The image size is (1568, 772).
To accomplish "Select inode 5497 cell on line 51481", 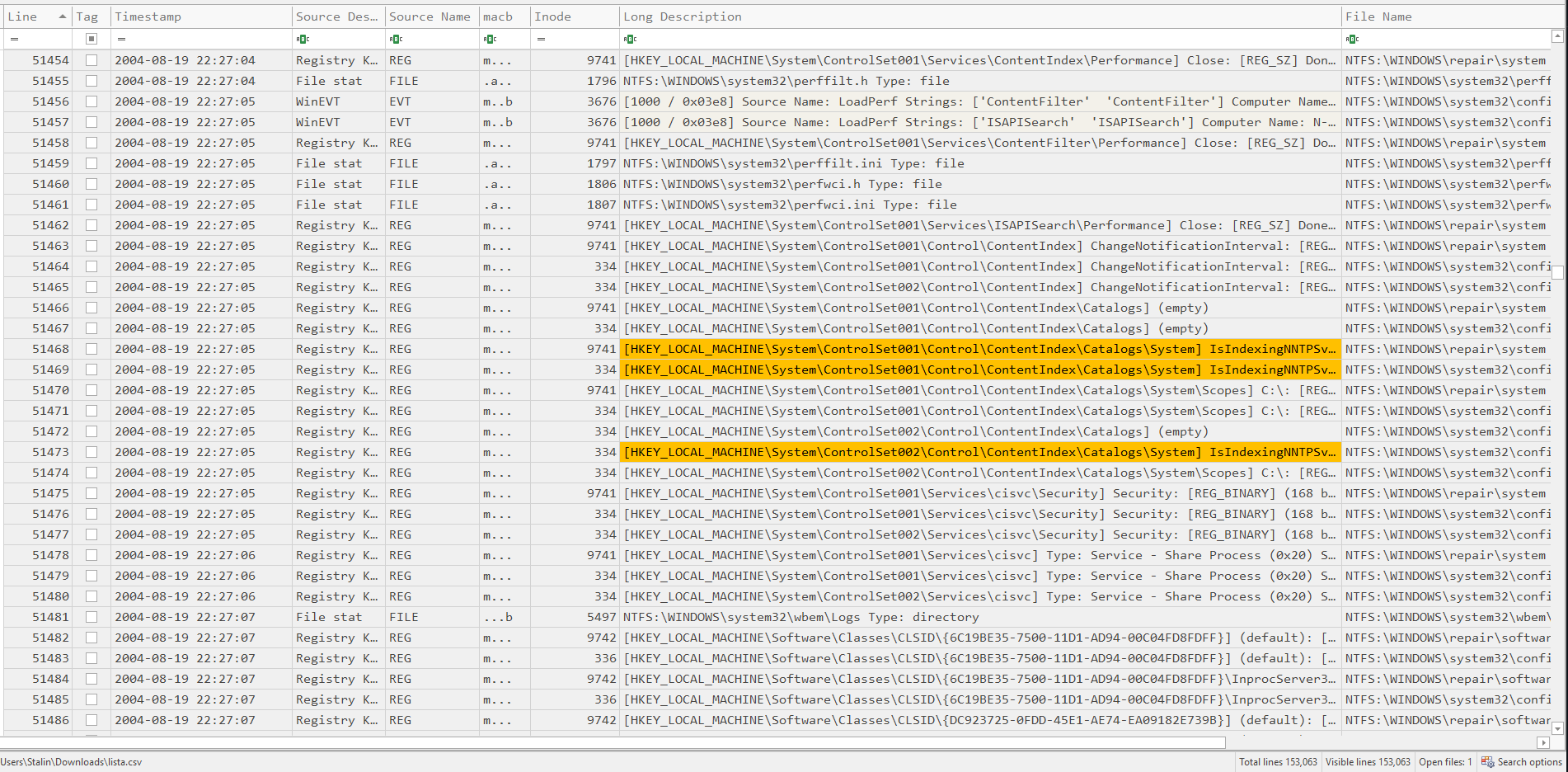I will tap(575, 617).
